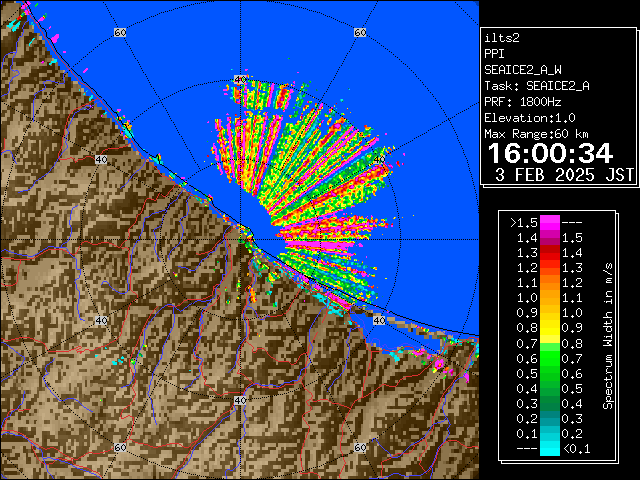Click the product name "SEAICE2_A_W"
The height and width of the screenshot is (480, 640).
[x=523, y=70]
